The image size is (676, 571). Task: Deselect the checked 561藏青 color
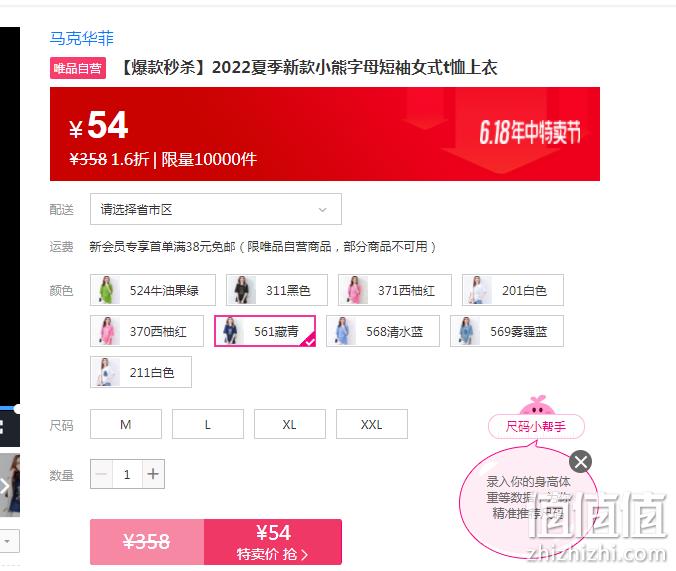click(x=265, y=331)
